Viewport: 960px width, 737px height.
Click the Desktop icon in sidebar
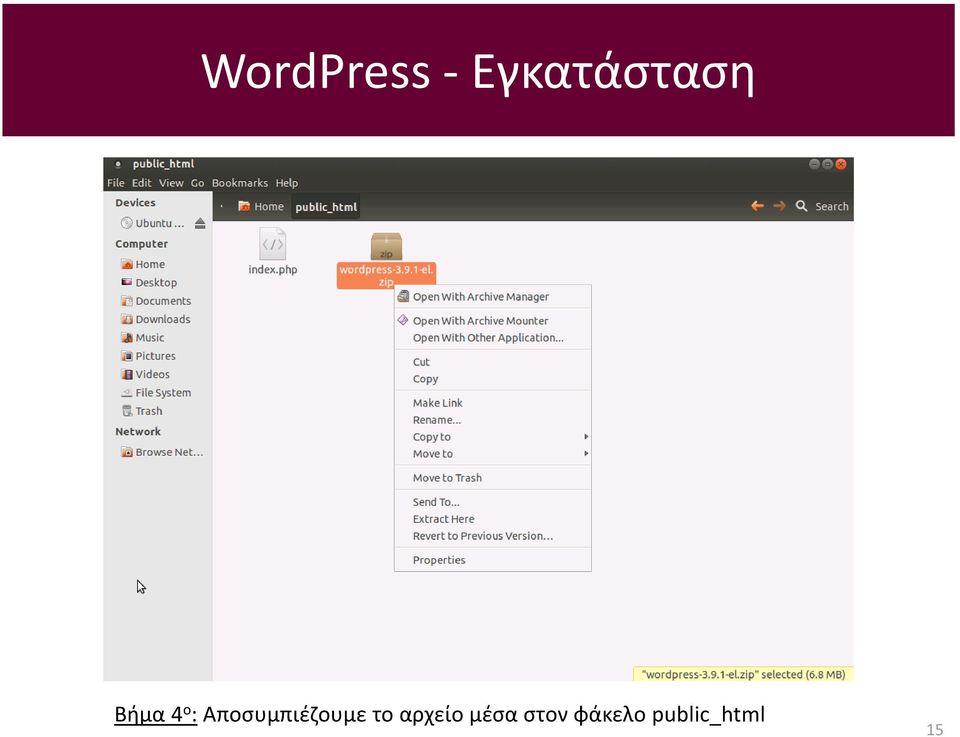[127, 282]
